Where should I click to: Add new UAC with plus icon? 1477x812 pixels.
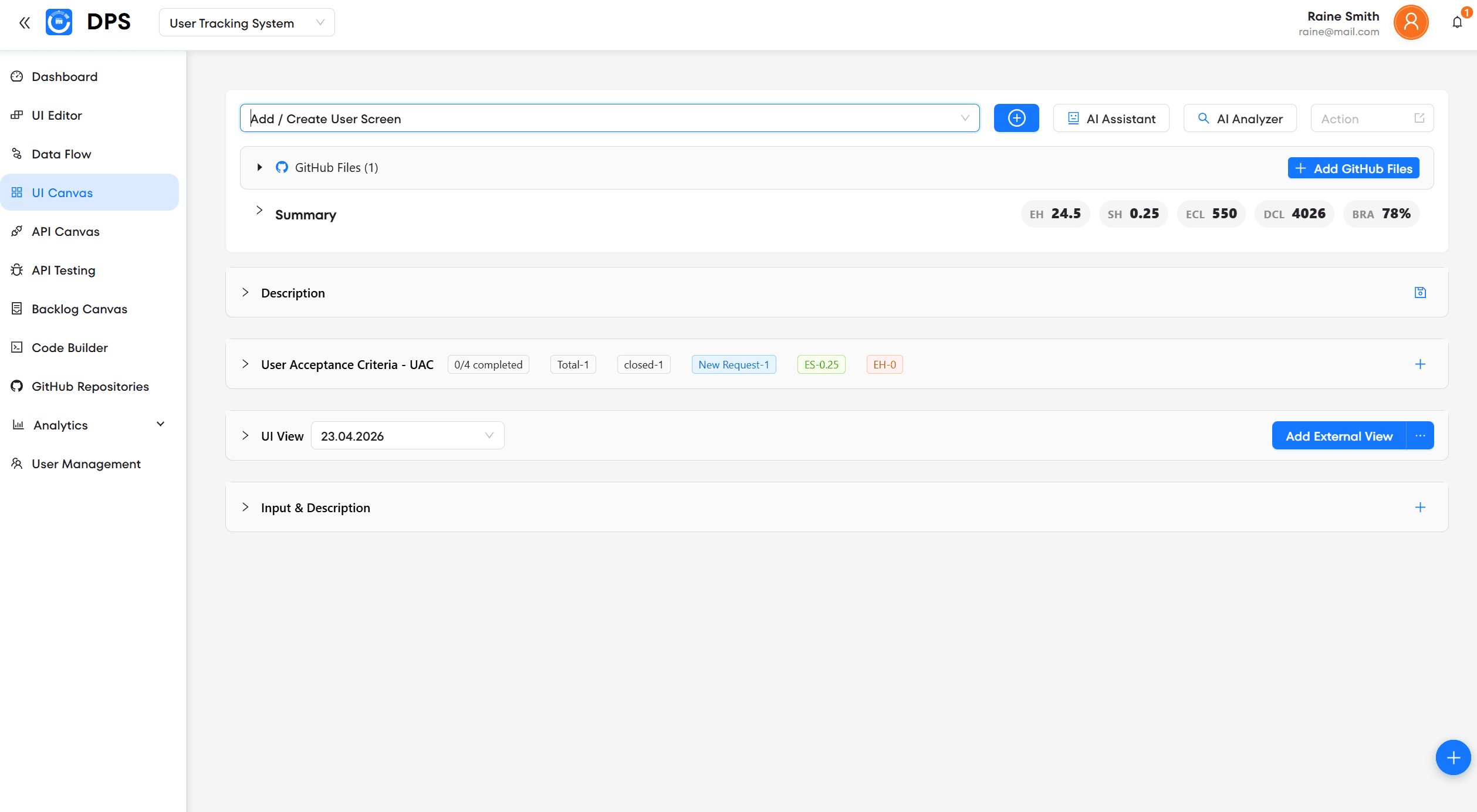(x=1420, y=364)
